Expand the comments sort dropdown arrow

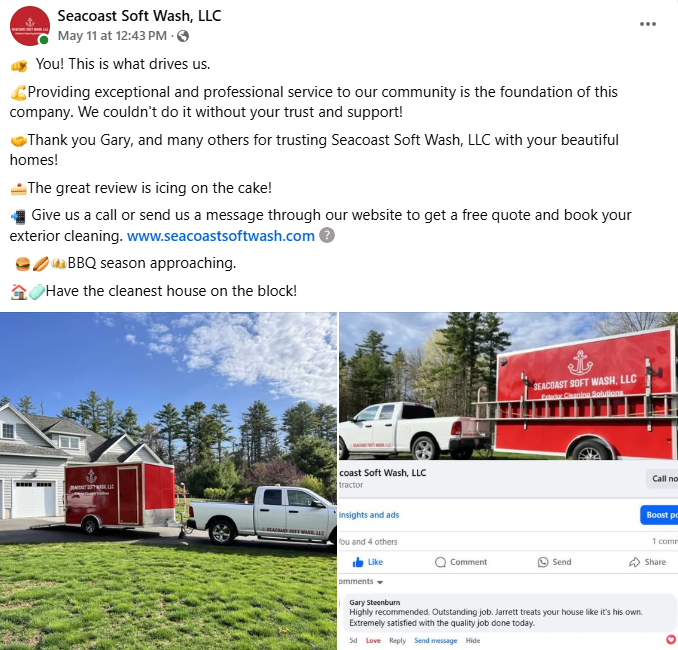pos(380,582)
